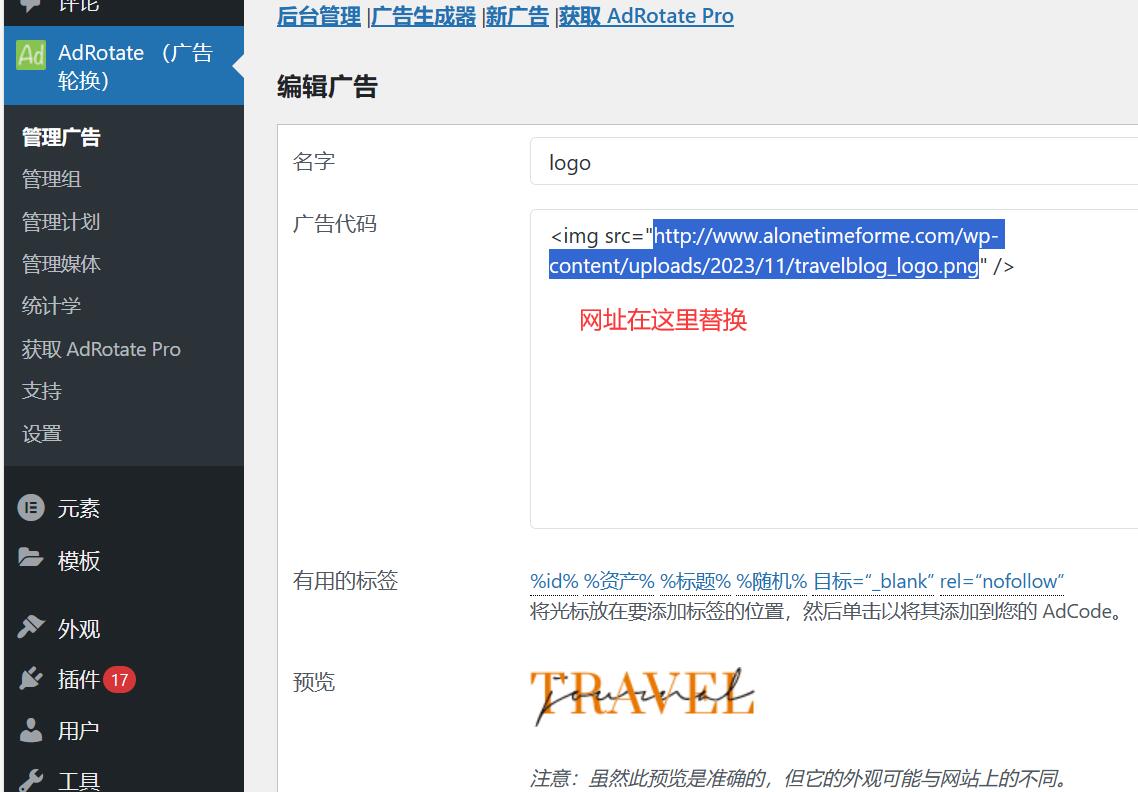
Task: Click the TRAVEL logo preview image
Action: (x=641, y=693)
